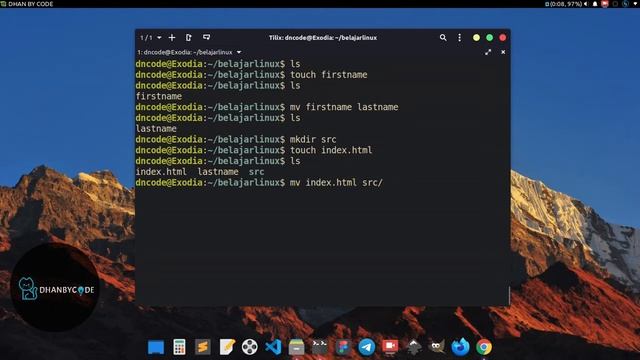Screen dimensions: 640x360
Task: Click the Tilix window title bar text
Action: [x=322, y=38]
